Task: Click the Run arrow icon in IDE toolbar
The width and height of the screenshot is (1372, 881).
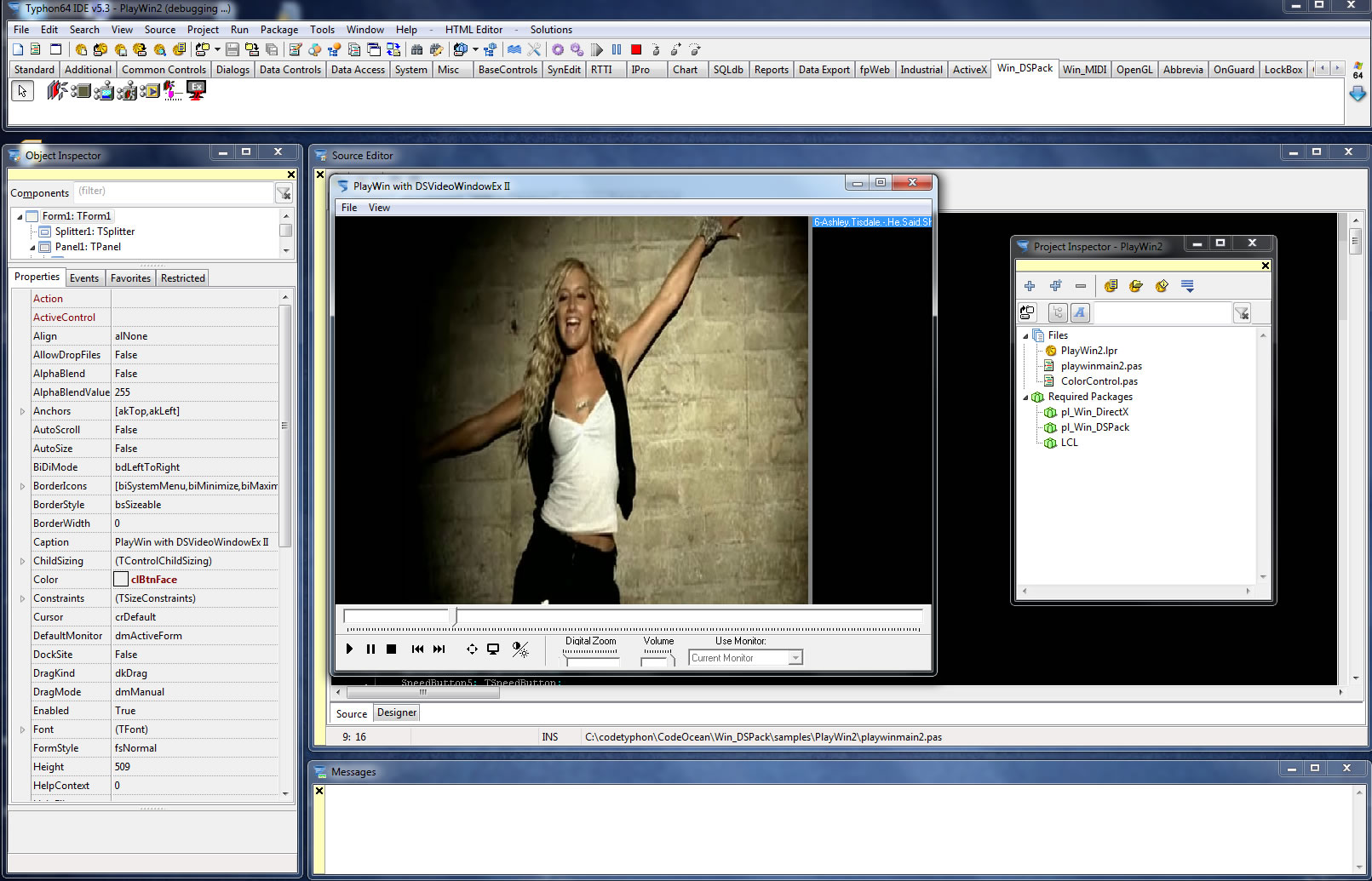Action: click(x=597, y=49)
